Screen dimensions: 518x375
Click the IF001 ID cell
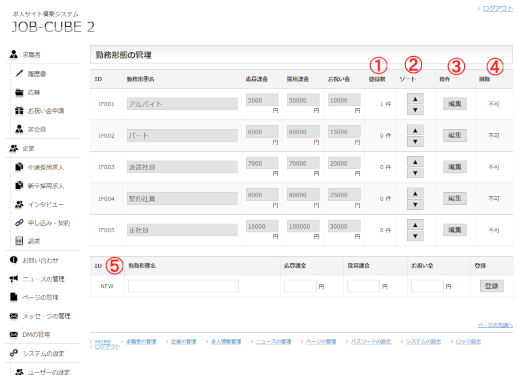click(x=106, y=104)
